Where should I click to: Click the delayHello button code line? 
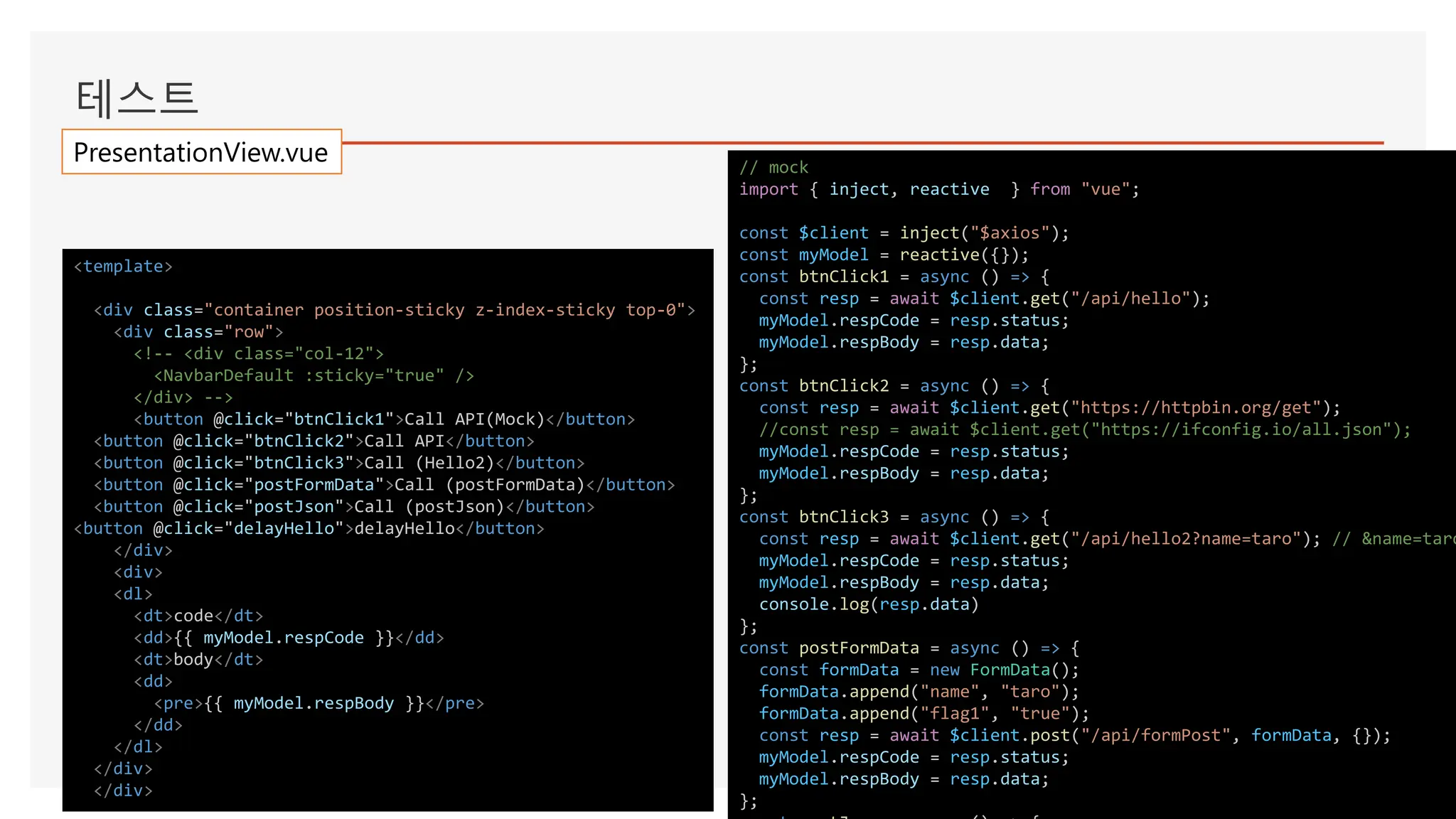click(309, 529)
